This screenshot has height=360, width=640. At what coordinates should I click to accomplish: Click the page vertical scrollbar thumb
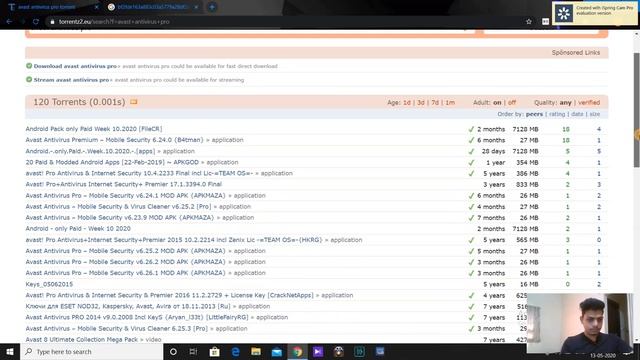pos(636,110)
